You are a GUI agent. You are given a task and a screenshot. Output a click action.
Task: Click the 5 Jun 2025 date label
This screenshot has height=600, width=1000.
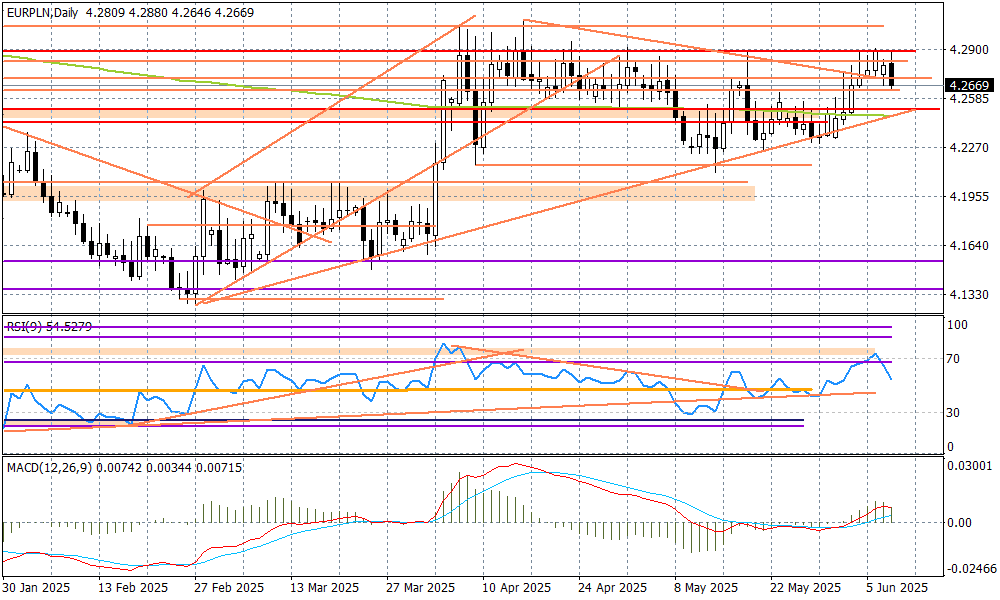click(897, 587)
